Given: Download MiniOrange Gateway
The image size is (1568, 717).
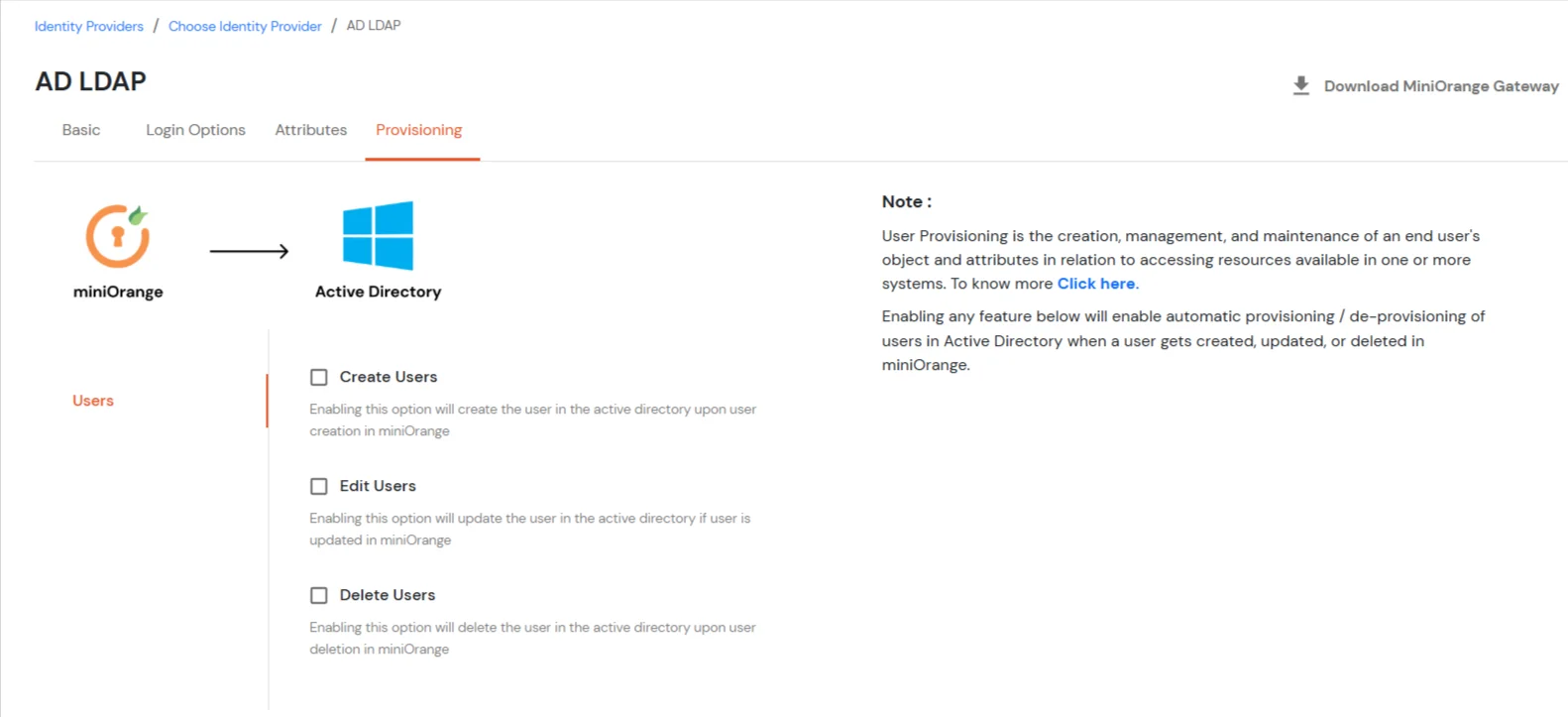Looking at the screenshot, I should pyautogui.click(x=1439, y=86).
